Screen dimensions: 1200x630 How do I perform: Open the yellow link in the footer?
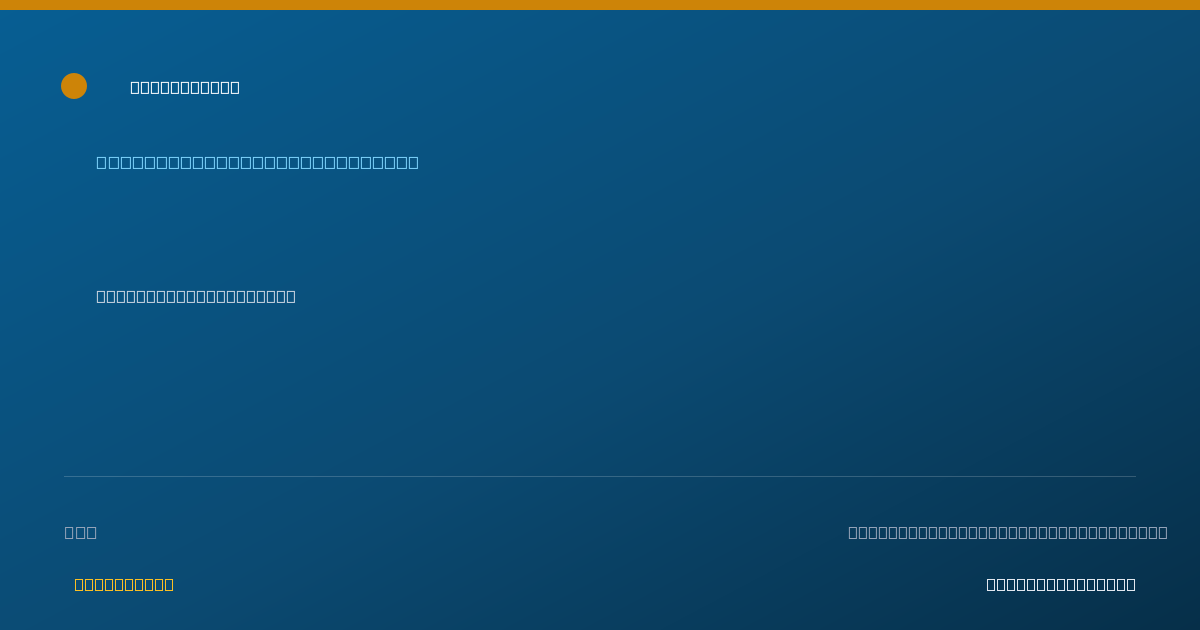pyautogui.click(x=124, y=584)
